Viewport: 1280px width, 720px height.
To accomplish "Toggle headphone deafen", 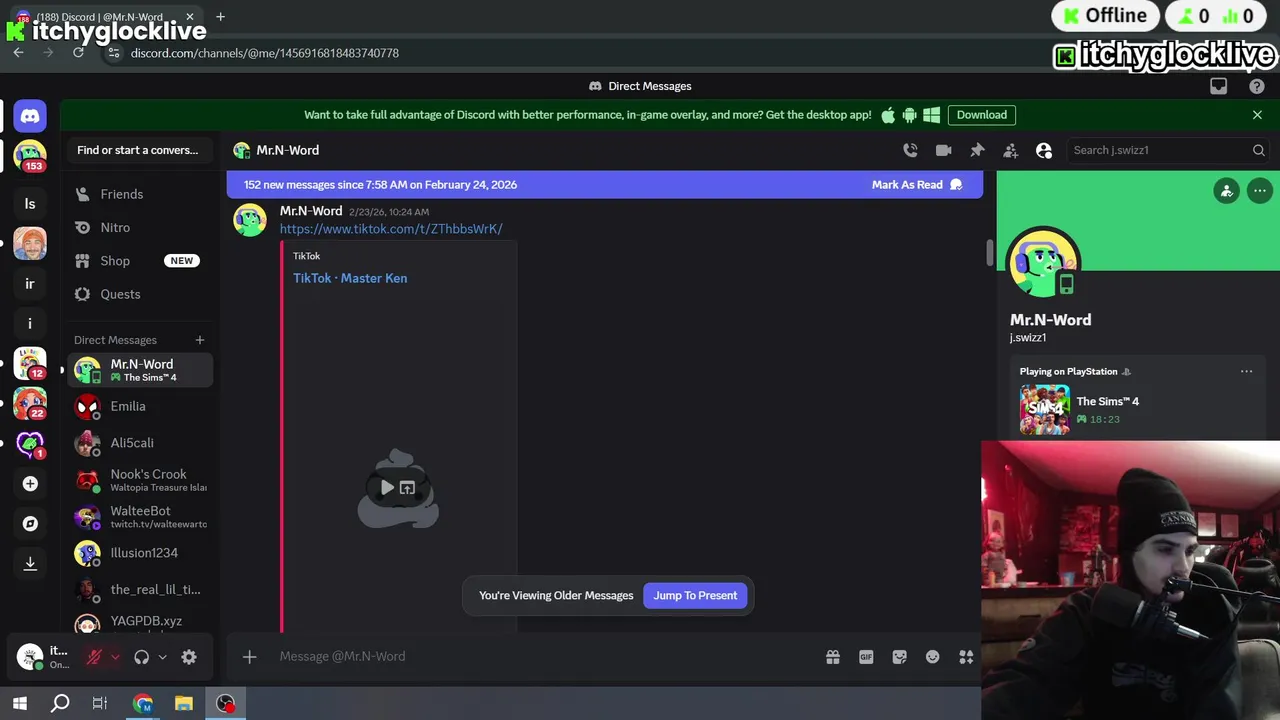I will point(141,657).
